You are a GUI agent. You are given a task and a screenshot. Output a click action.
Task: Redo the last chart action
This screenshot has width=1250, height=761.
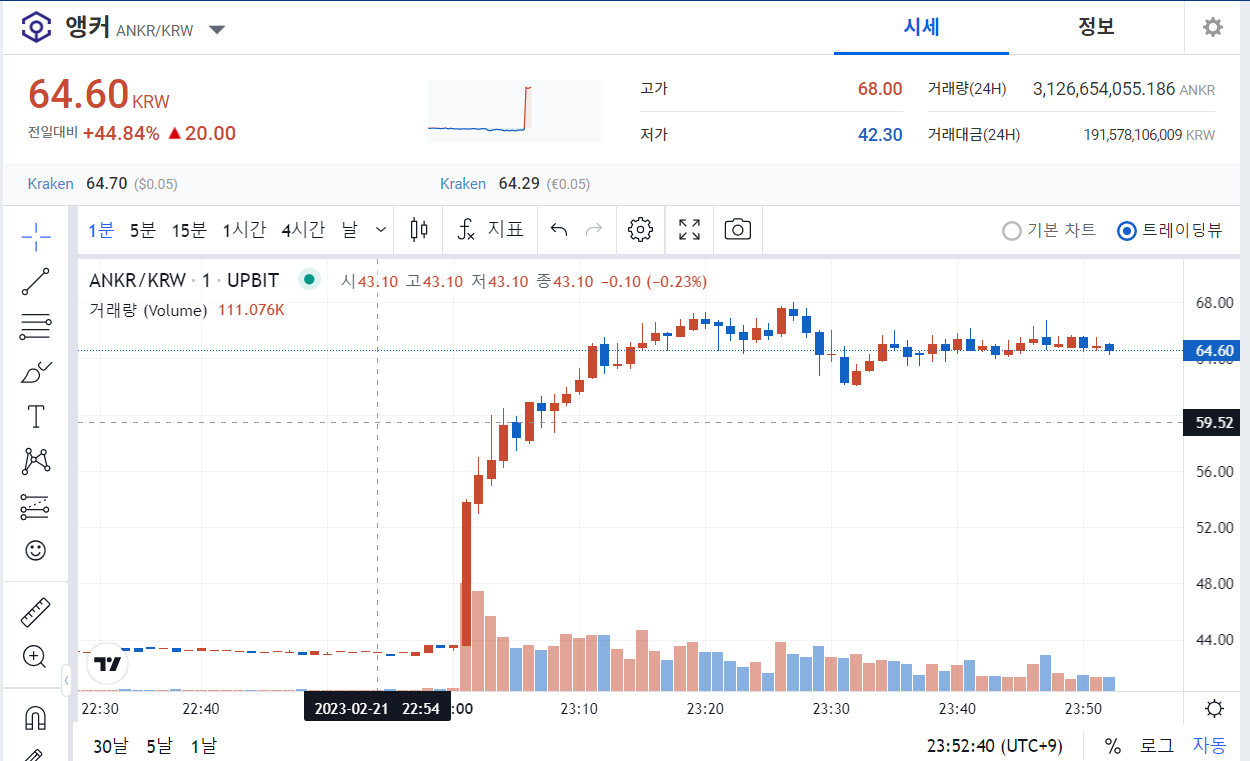pos(594,230)
